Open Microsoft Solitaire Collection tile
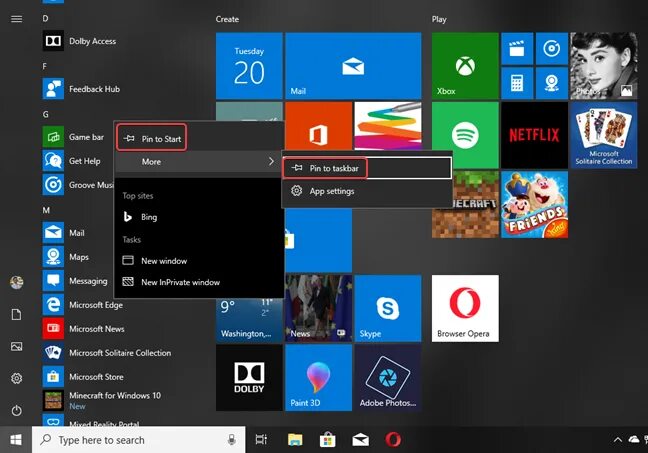The image size is (648, 453). coord(604,135)
